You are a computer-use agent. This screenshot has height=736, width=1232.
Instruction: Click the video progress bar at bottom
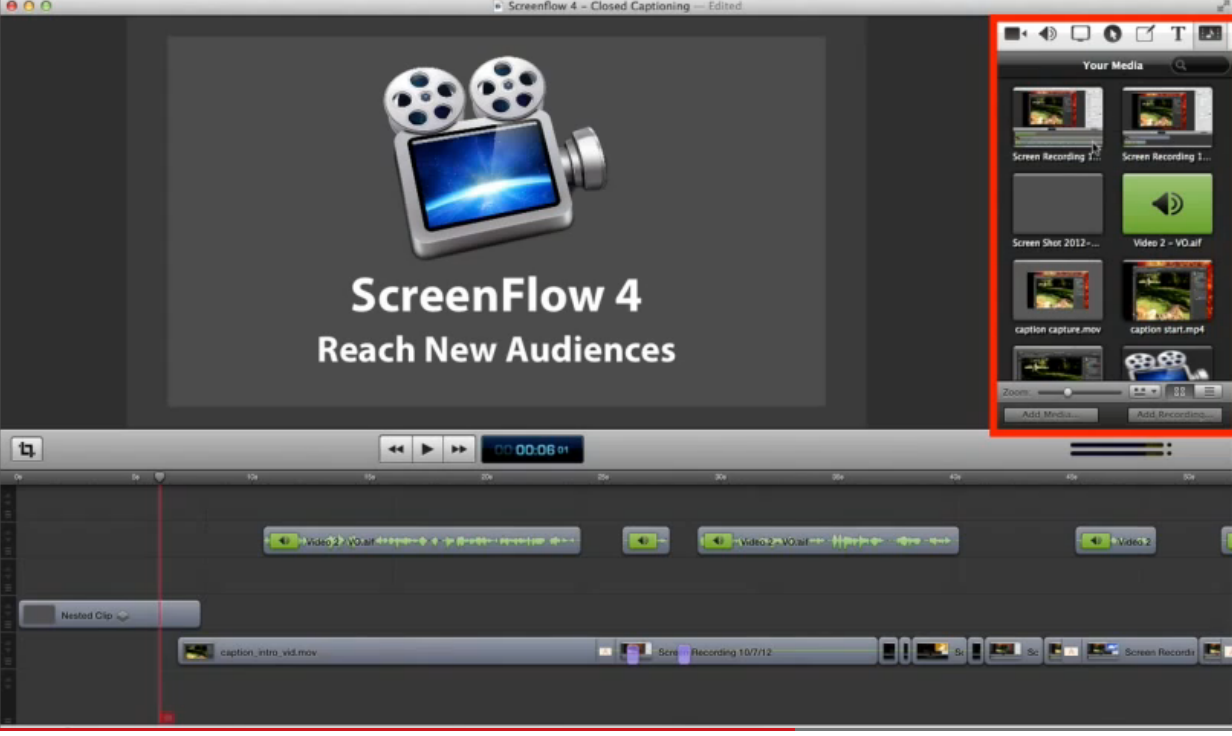[616, 729]
